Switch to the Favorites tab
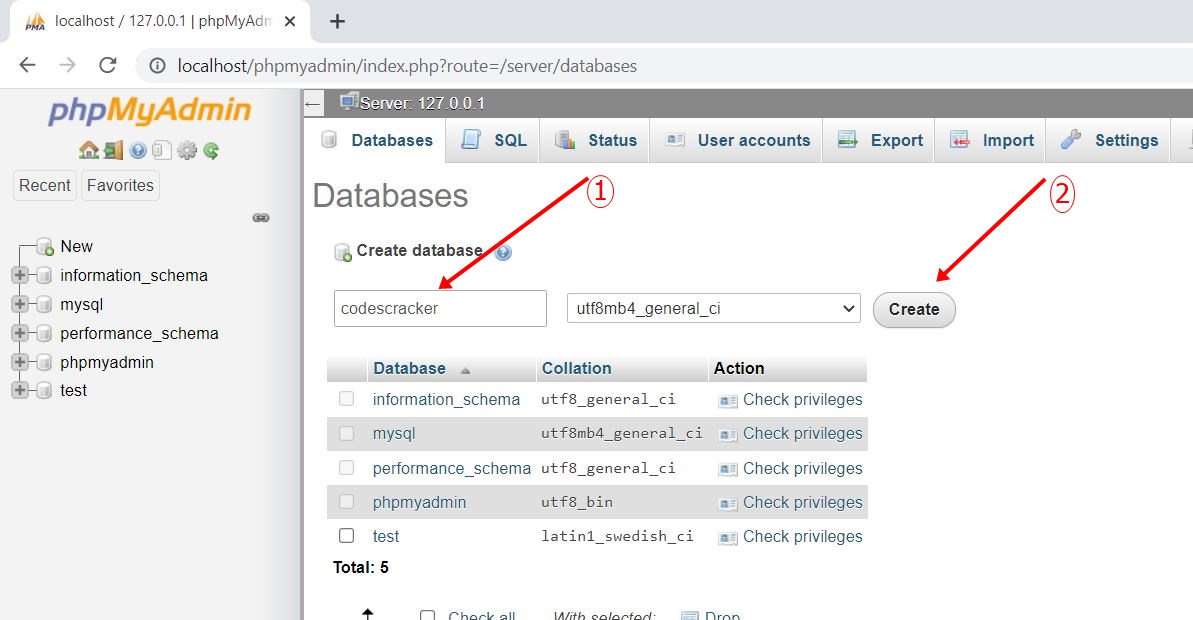 [x=120, y=185]
